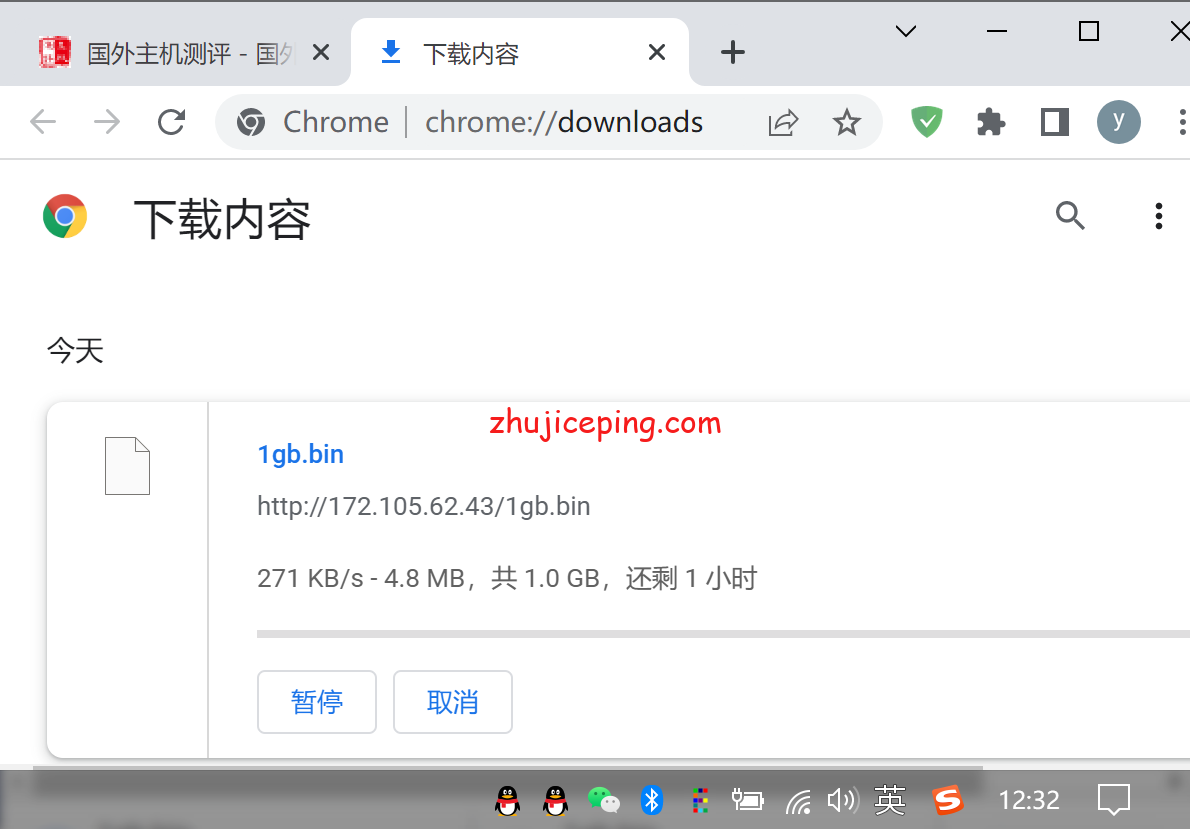Switch the 英 input language indicator
This screenshot has height=829, width=1190.
(x=889, y=800)
